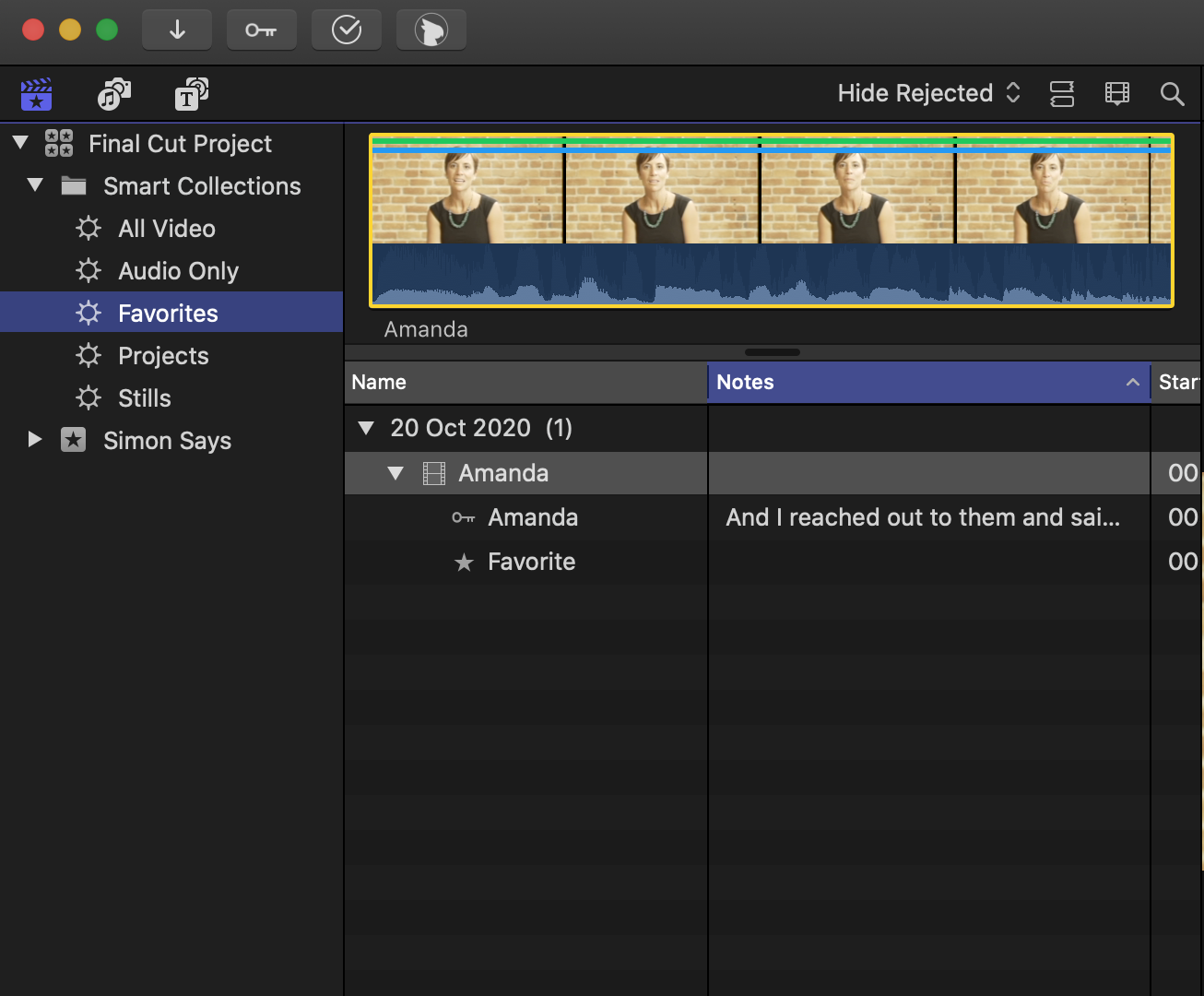Image resolution: width=1204 pixels, height=996 pixels.
Task: Expand the Simon Says event
Action: click(35, 440)
